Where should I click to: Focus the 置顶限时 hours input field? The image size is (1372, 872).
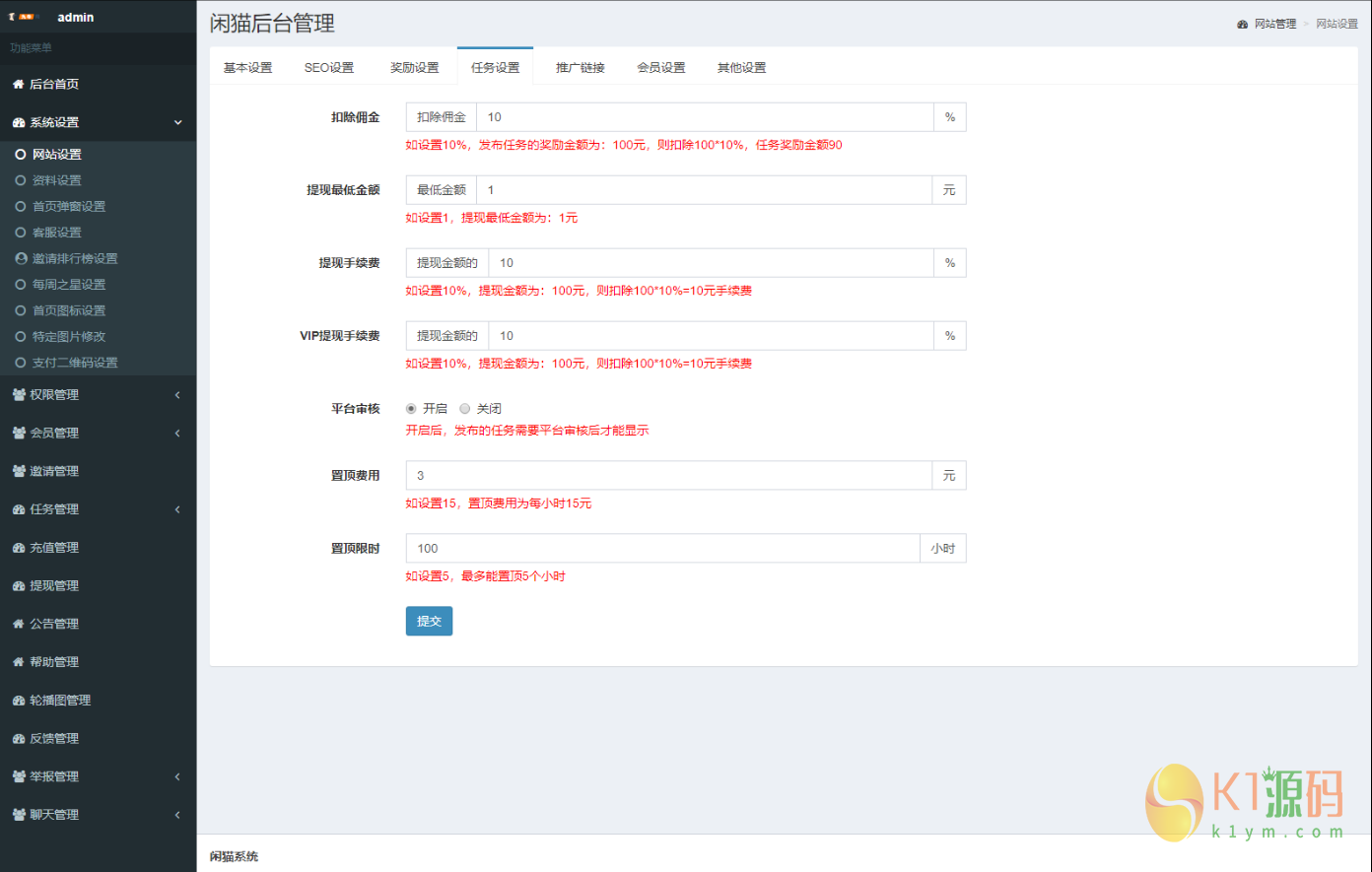[x=663, y=549]
